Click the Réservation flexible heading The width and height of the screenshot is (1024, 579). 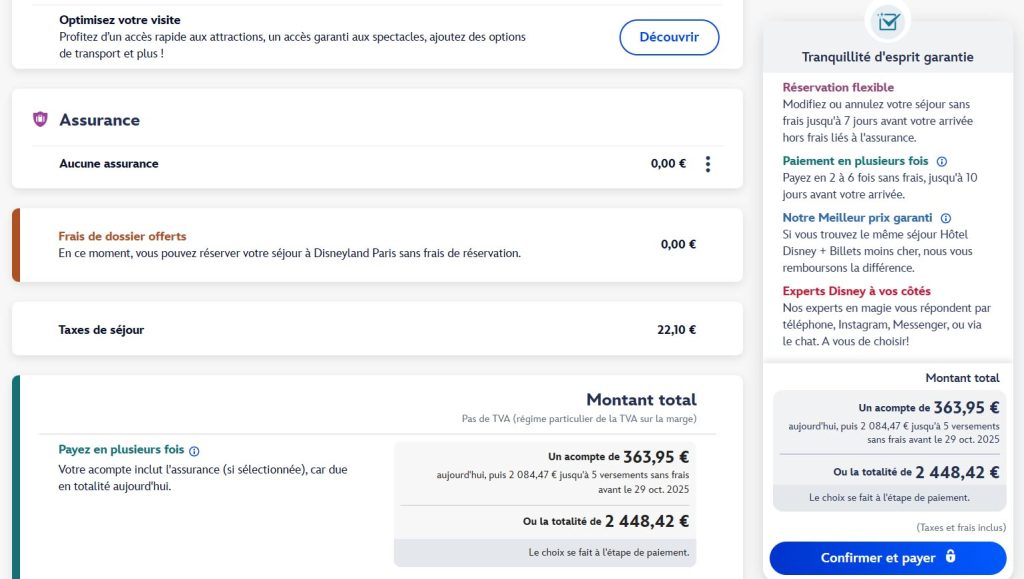point(838,88)
